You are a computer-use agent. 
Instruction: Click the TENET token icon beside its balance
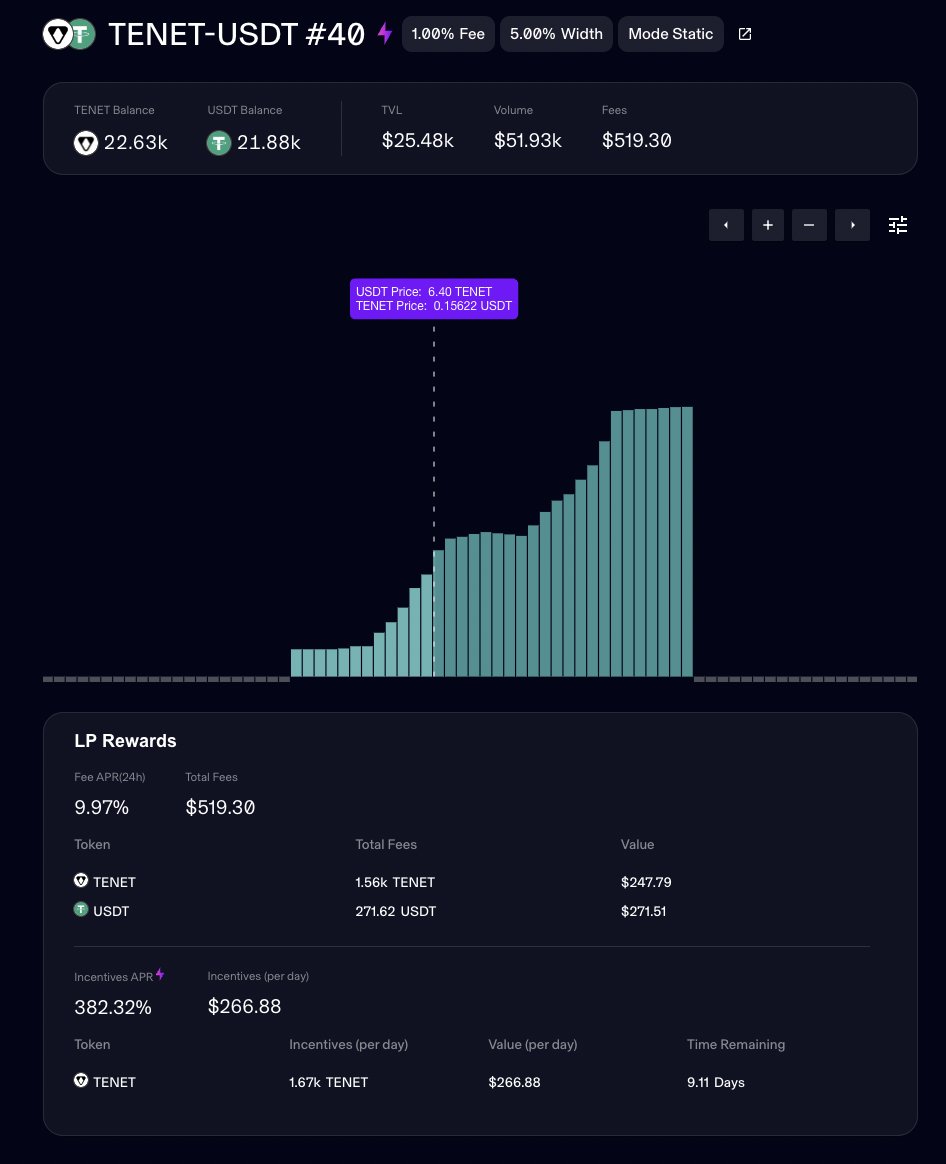(x=85, y=143)
